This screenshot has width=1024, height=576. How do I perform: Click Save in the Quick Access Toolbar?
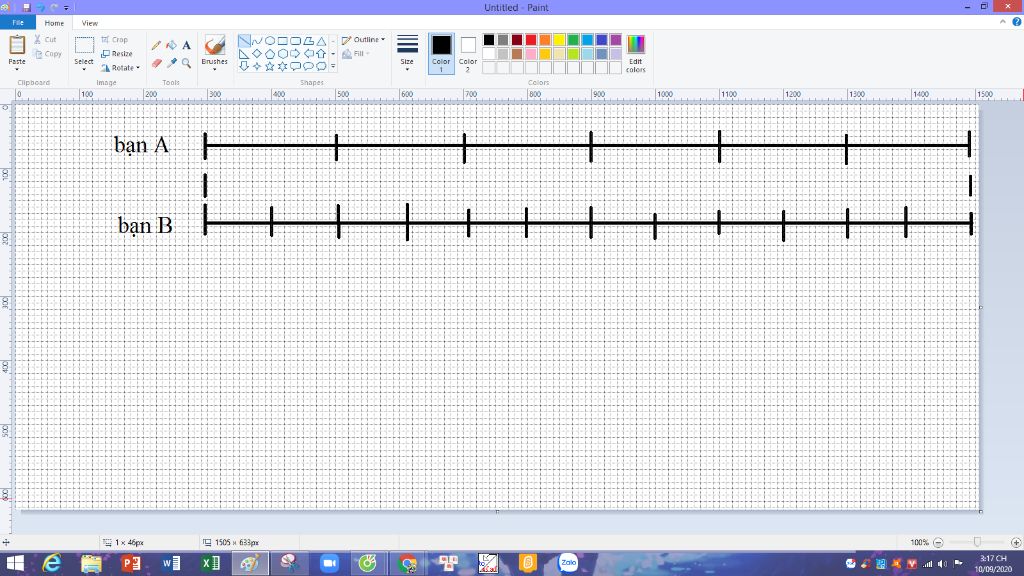tap(27, 8)
